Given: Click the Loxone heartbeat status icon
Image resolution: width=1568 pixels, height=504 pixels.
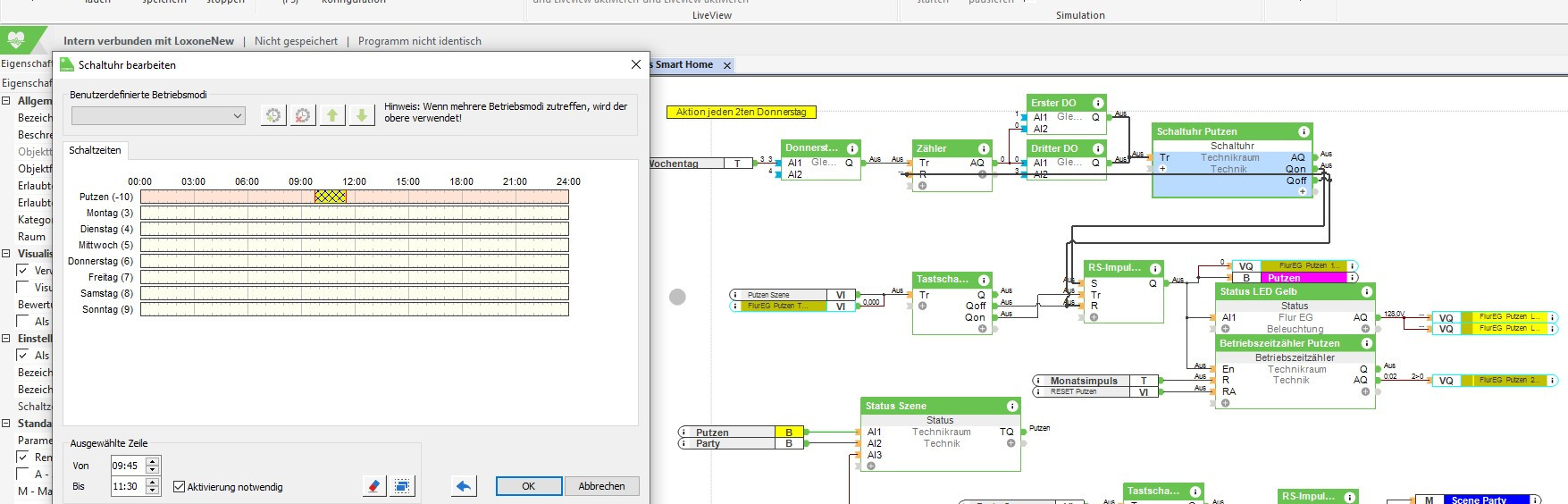Looking at the screenshot, I should click(x=16, y=39).
